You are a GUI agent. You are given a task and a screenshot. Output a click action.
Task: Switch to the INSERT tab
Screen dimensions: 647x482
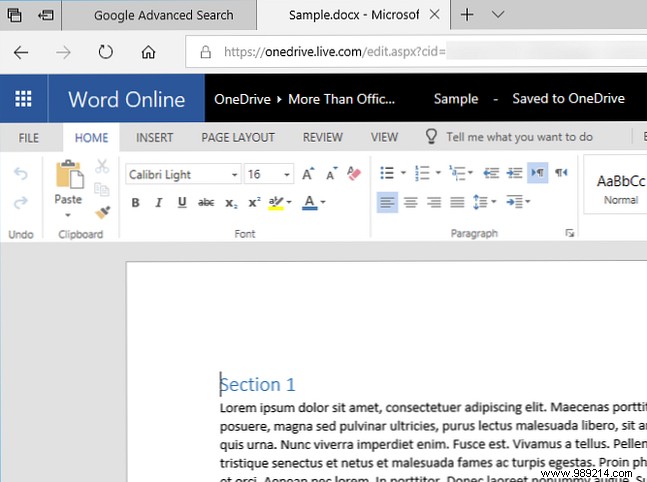[154, 138]
